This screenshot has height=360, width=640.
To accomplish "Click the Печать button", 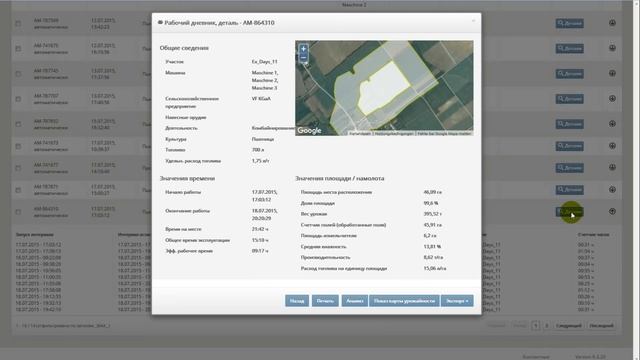I will tap(325, 301).
